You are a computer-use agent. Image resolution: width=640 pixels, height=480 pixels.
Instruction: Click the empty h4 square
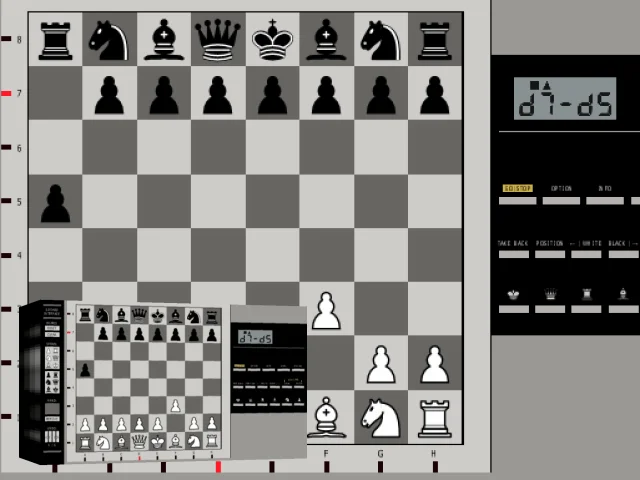pyautogui.click(x=435, y=255)
